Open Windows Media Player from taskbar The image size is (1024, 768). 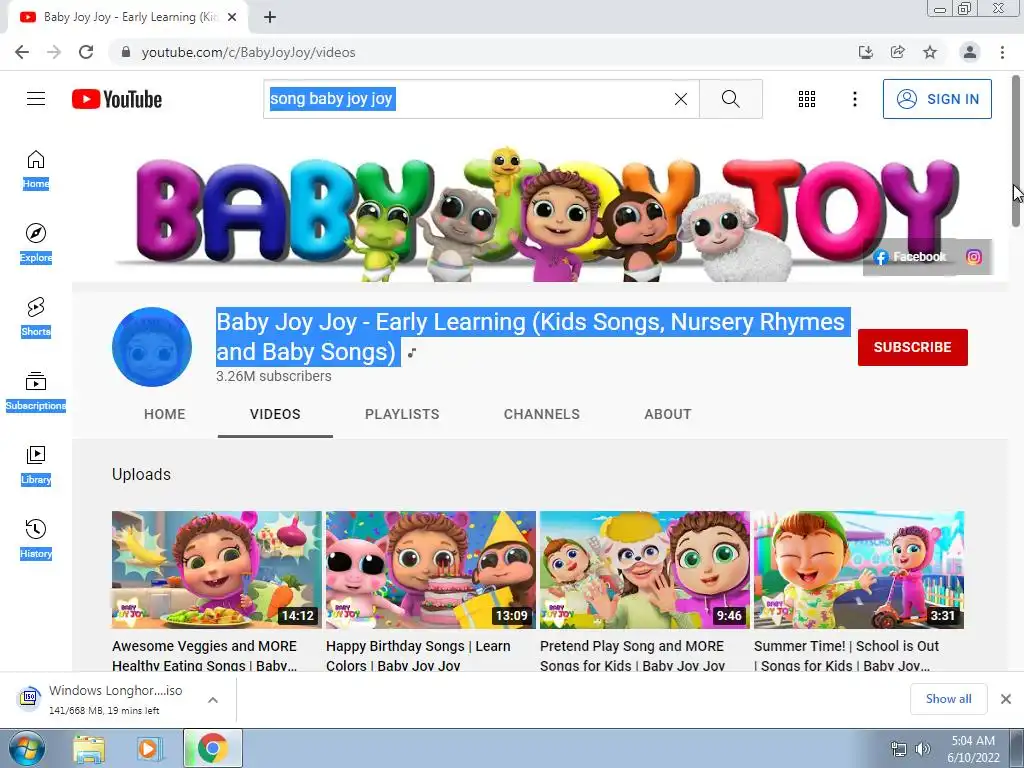pos(148,748)
